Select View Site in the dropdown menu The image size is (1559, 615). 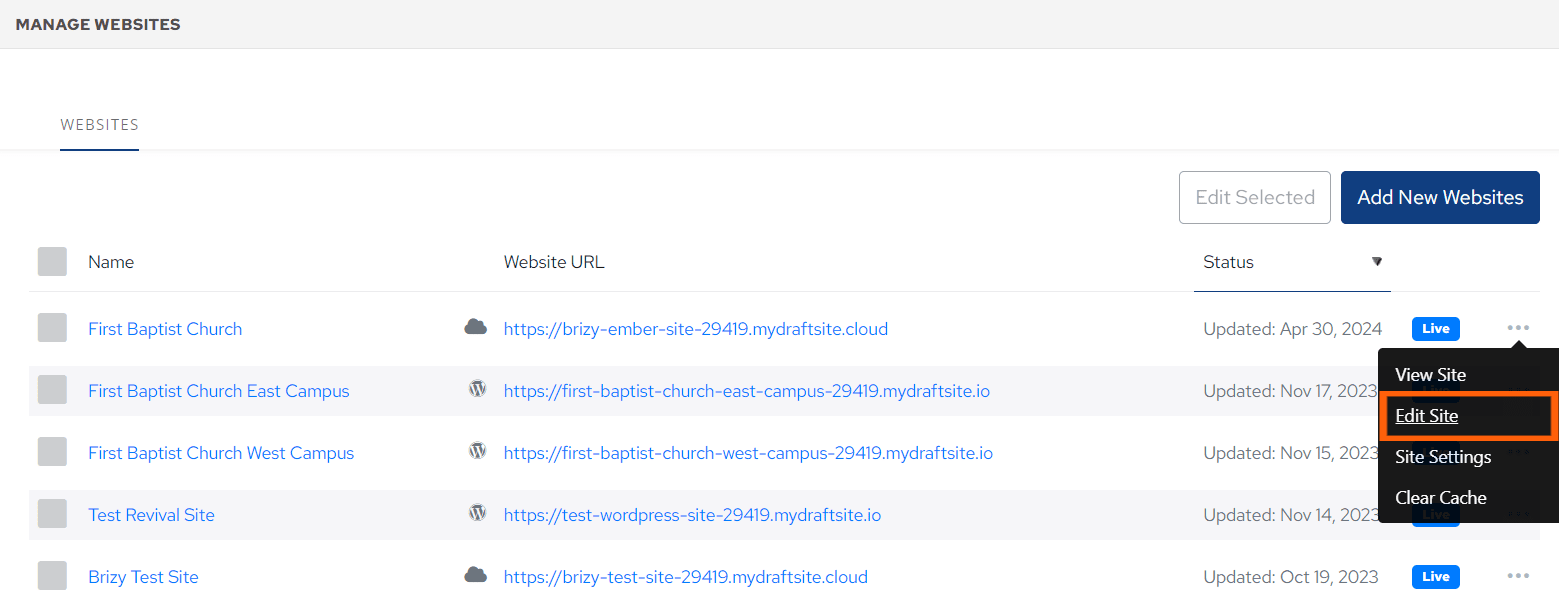click(1430, 375)
